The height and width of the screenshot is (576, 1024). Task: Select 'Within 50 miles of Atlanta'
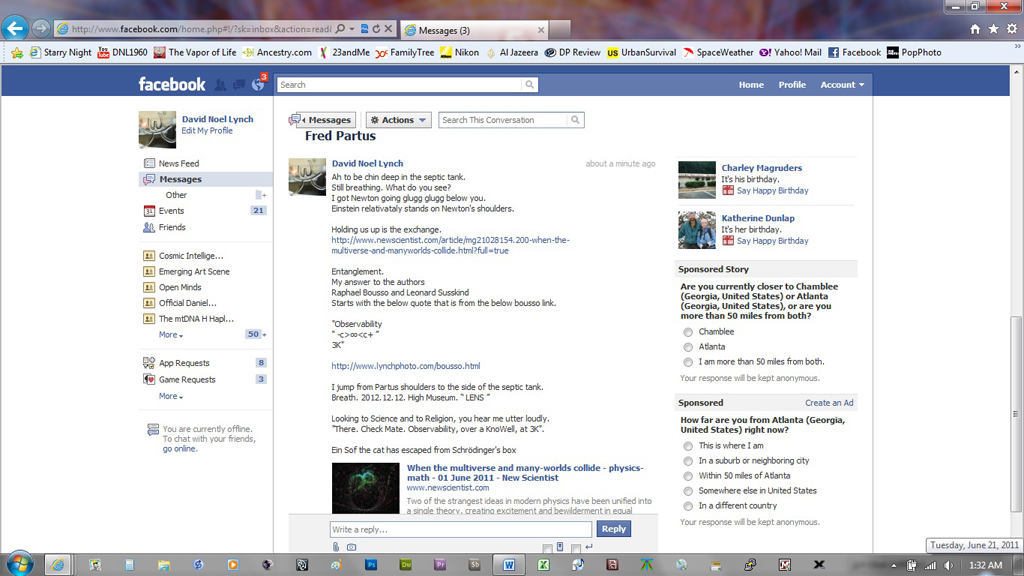[688, 476]
